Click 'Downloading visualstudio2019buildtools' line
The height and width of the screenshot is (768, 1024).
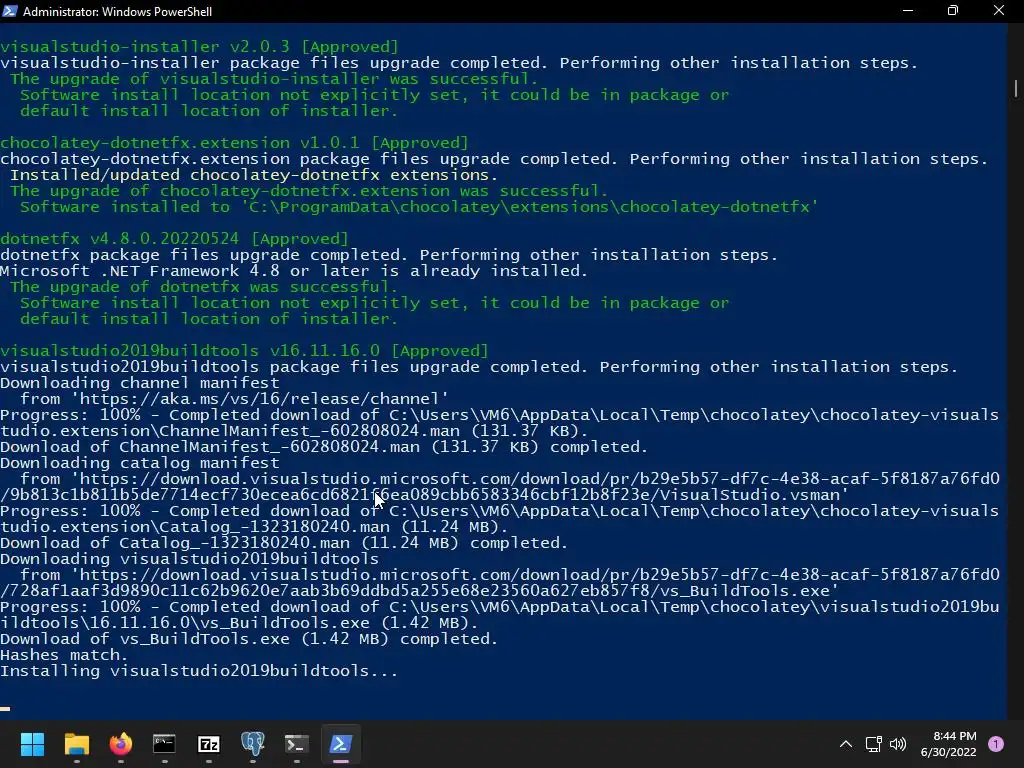coord(189,559)
